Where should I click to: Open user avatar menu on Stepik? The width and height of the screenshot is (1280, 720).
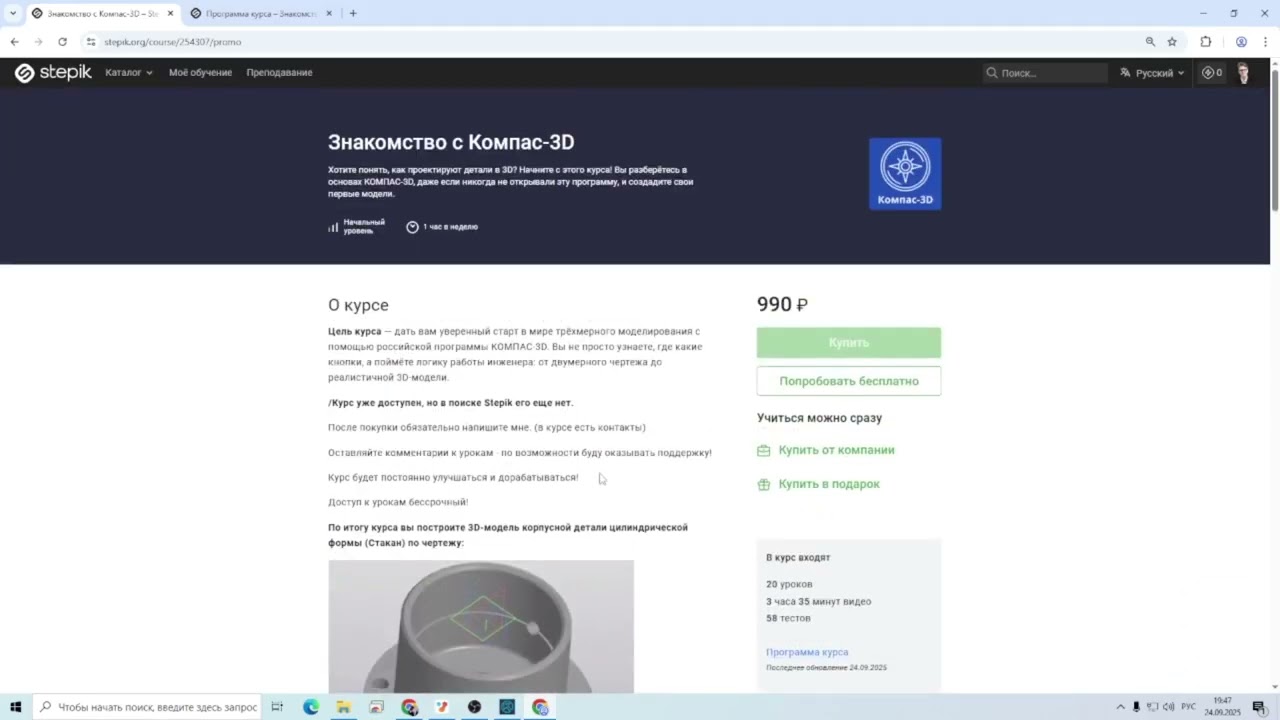[1243, 73]
